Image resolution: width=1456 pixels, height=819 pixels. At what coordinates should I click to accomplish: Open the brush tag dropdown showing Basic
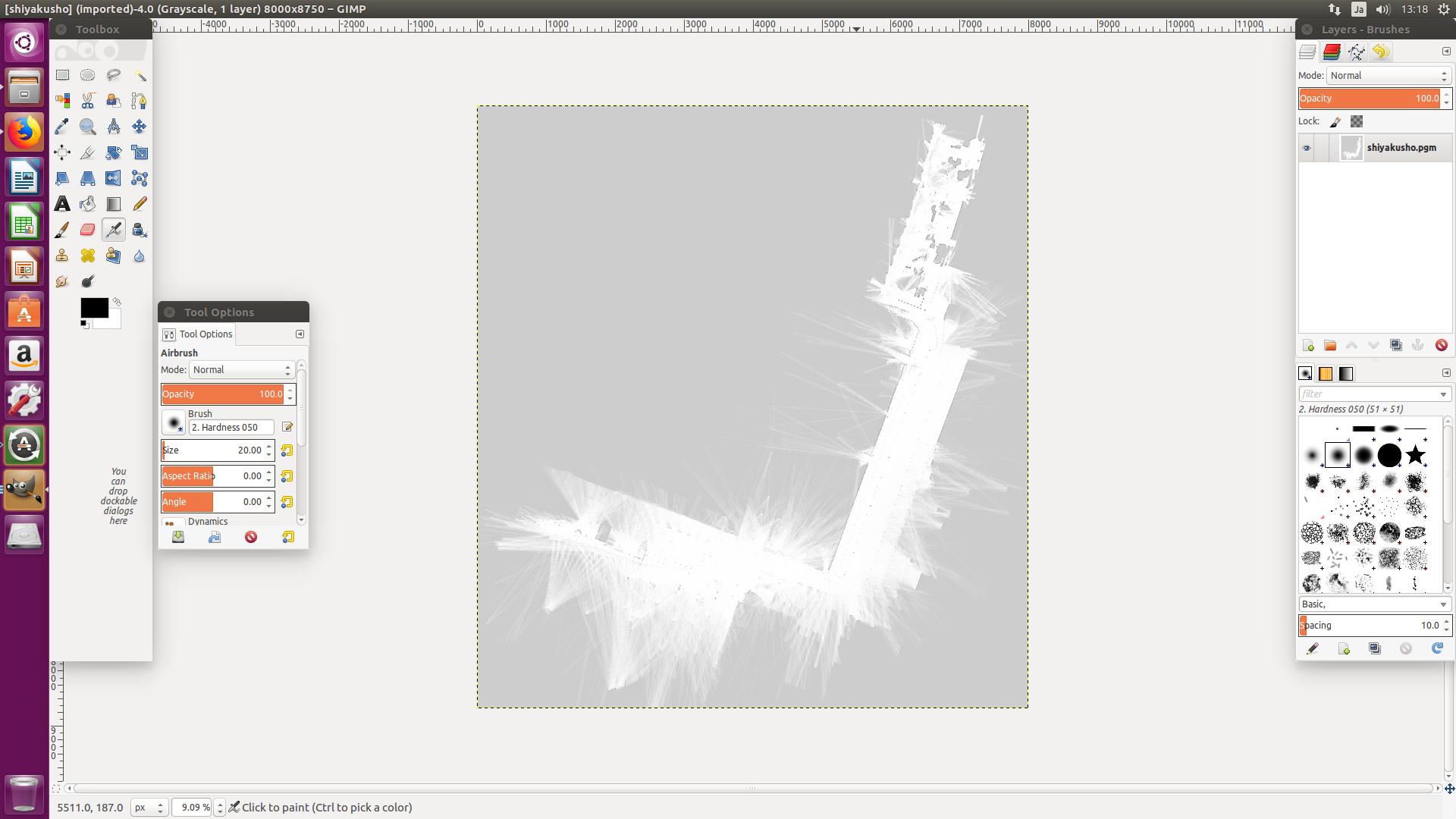1374,604
